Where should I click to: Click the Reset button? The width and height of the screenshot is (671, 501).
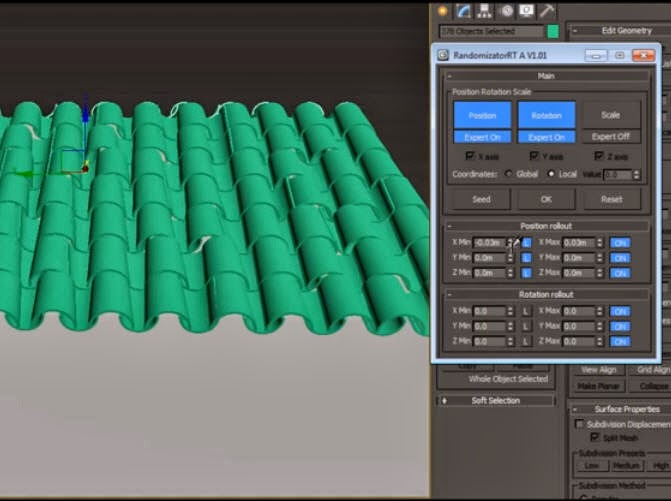tap(611, 199)
